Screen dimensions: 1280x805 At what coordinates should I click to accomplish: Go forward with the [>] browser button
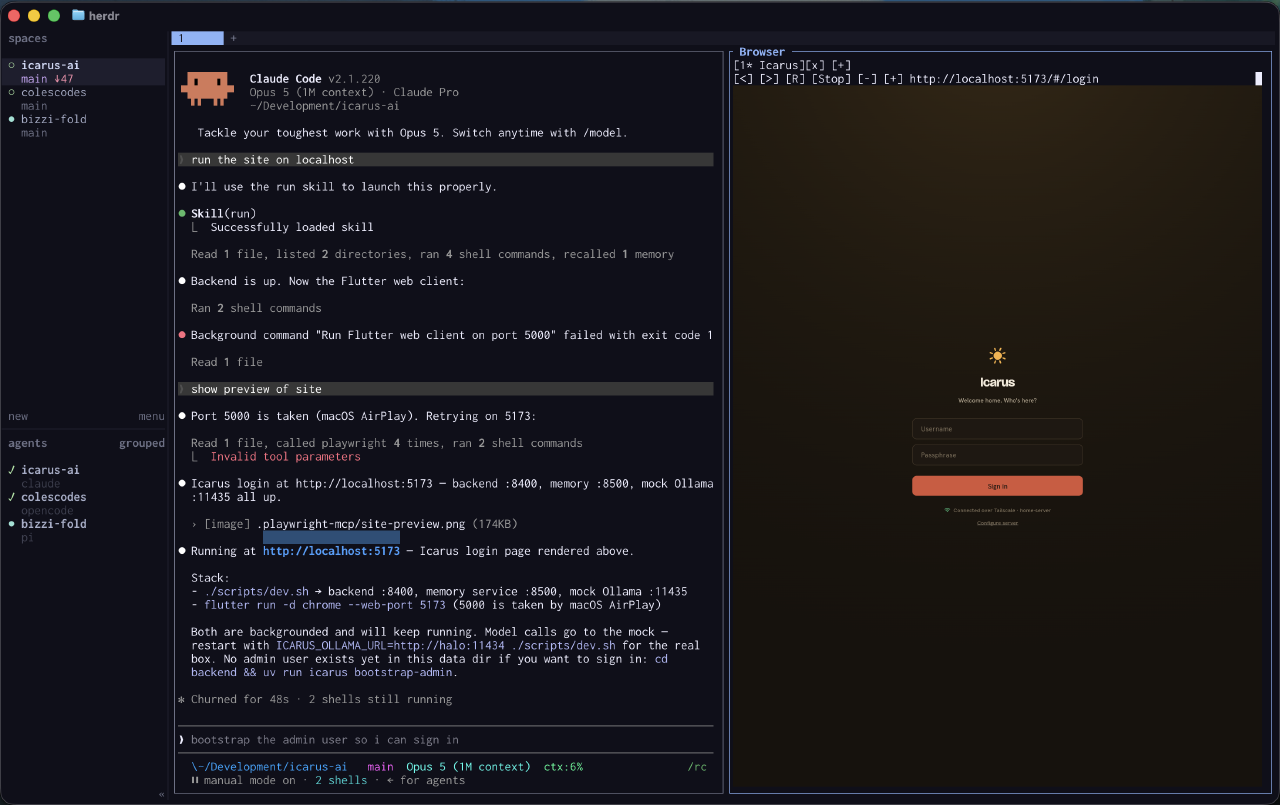(x=770, y=79)
